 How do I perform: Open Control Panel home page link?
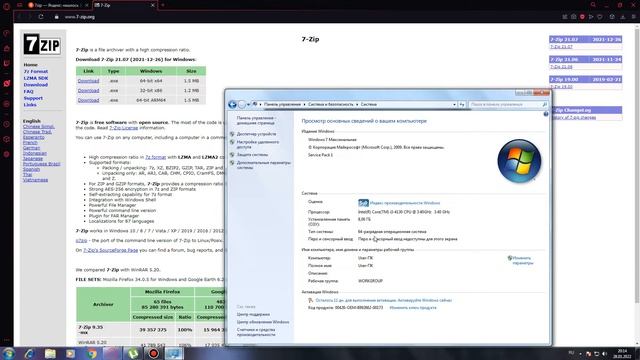(x=256, y=120)
